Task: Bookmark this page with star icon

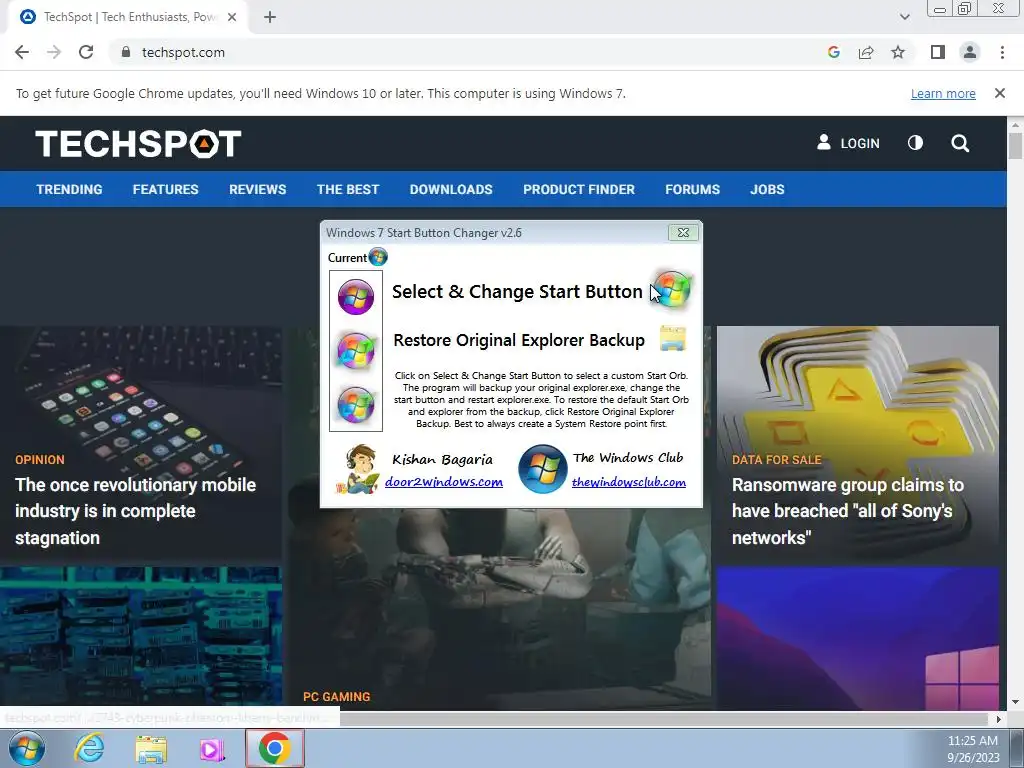Action: [x=898, y=52]
